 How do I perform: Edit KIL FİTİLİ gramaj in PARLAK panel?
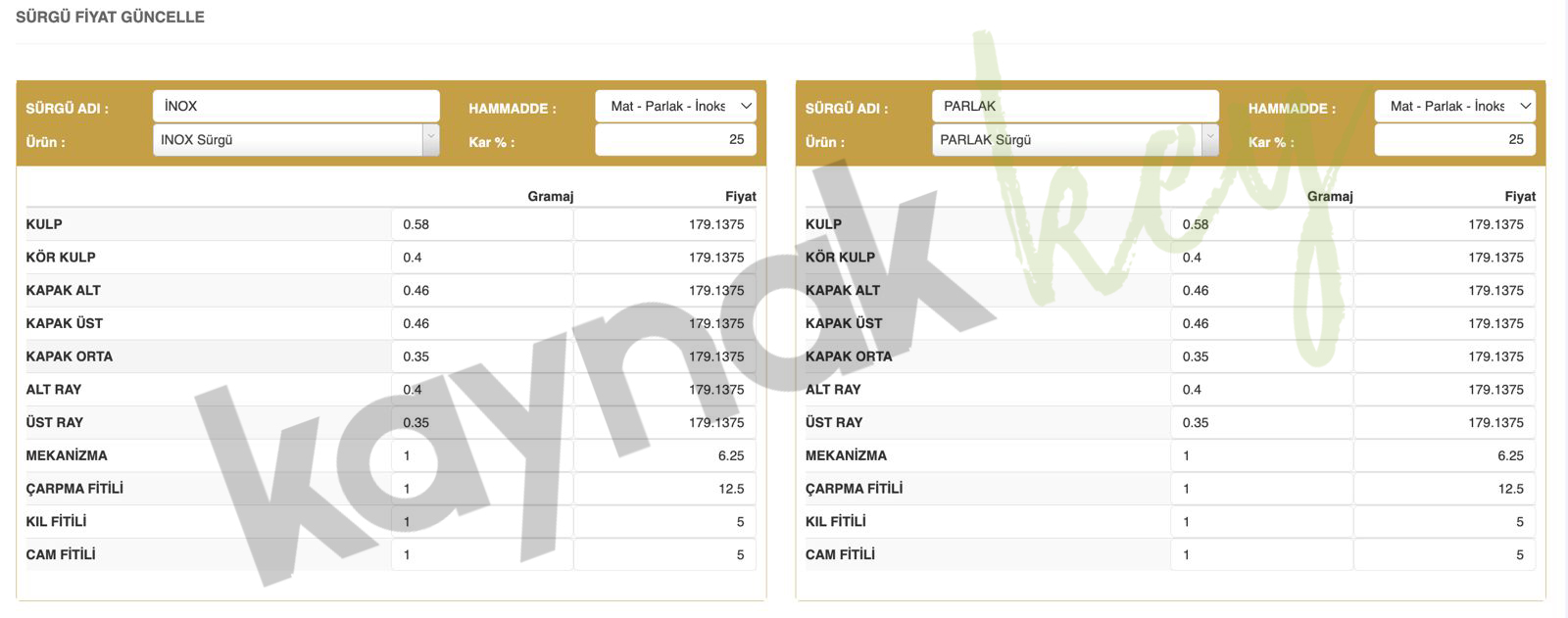click(x=1261, y=522)
